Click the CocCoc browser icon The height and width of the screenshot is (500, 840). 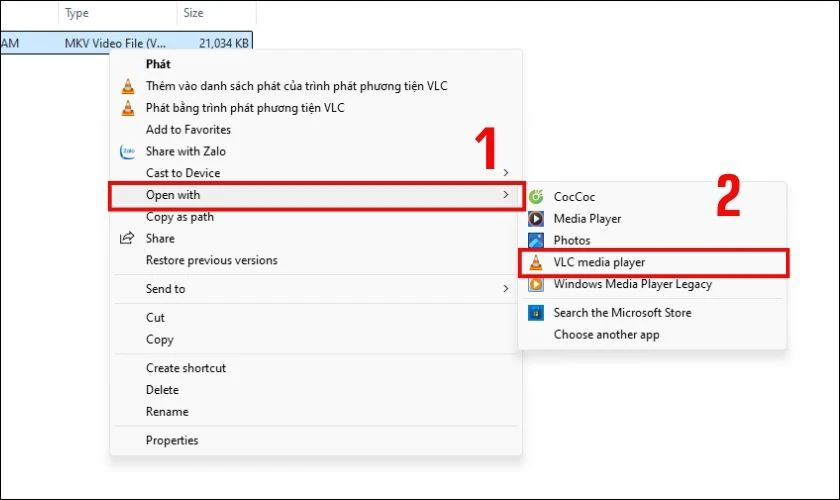(x=536, y=197)
